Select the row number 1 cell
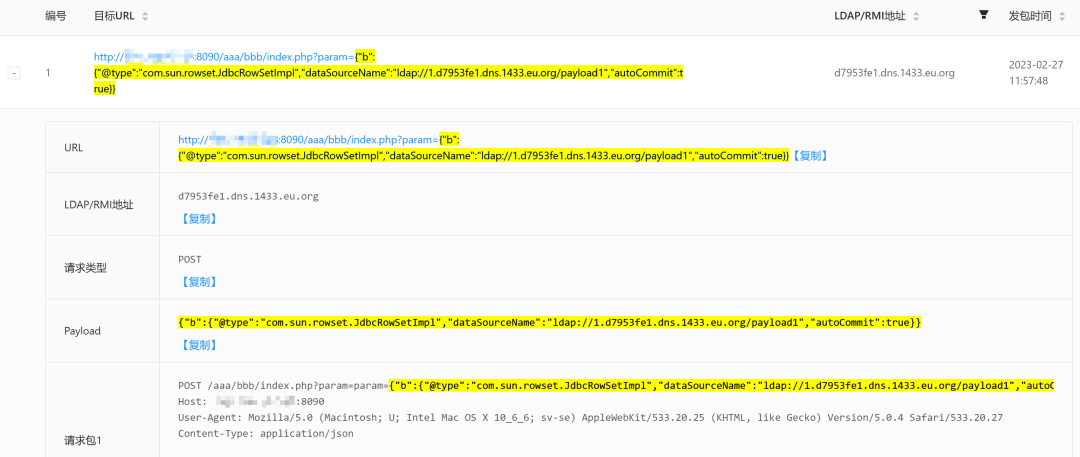1080x457 pixels. pos(48,73)
